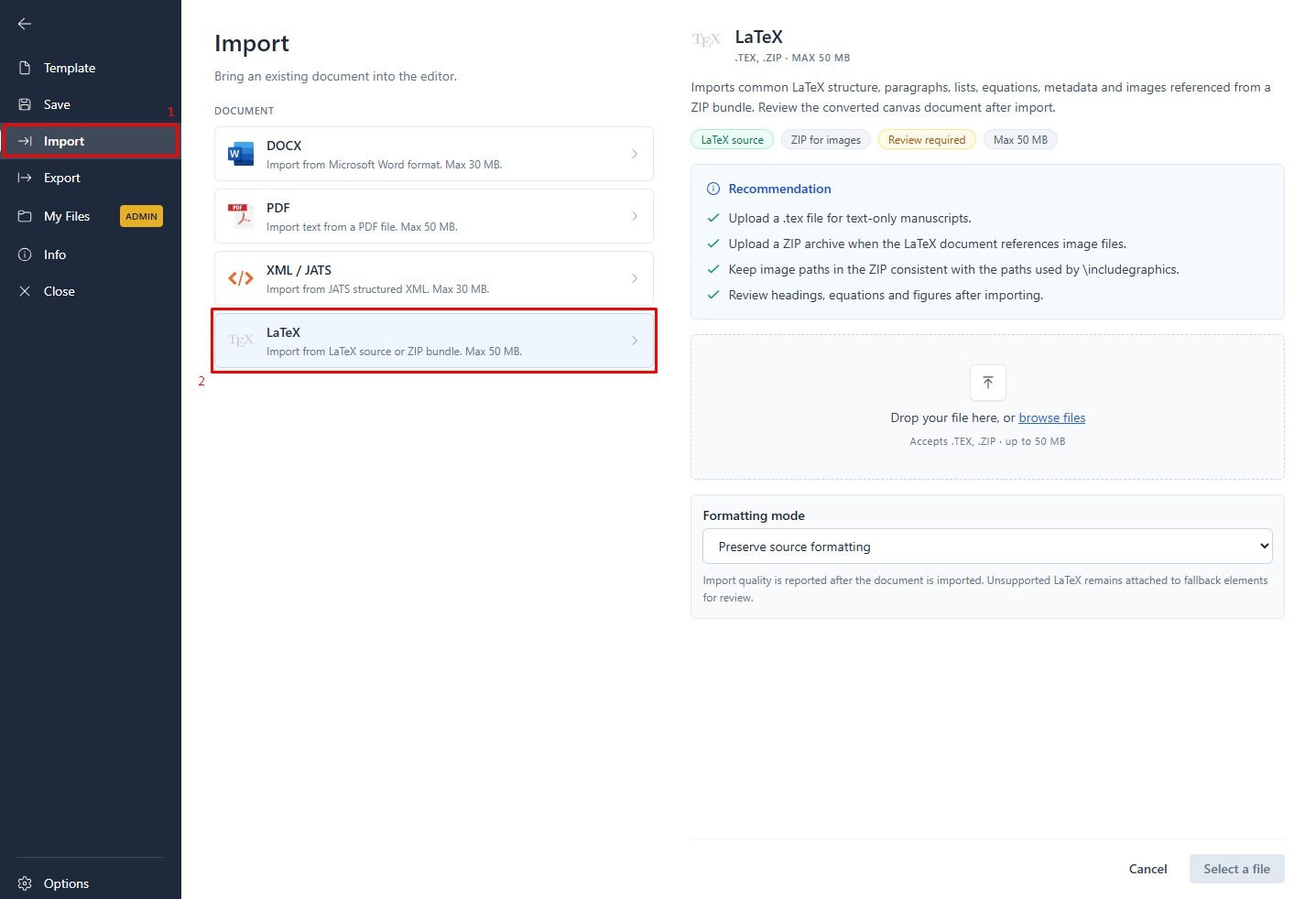Click the My Files folder icon
Image resolution: width=1316 pixels, height=899 pixels.
pyautogui.click(x=25, y=216)
